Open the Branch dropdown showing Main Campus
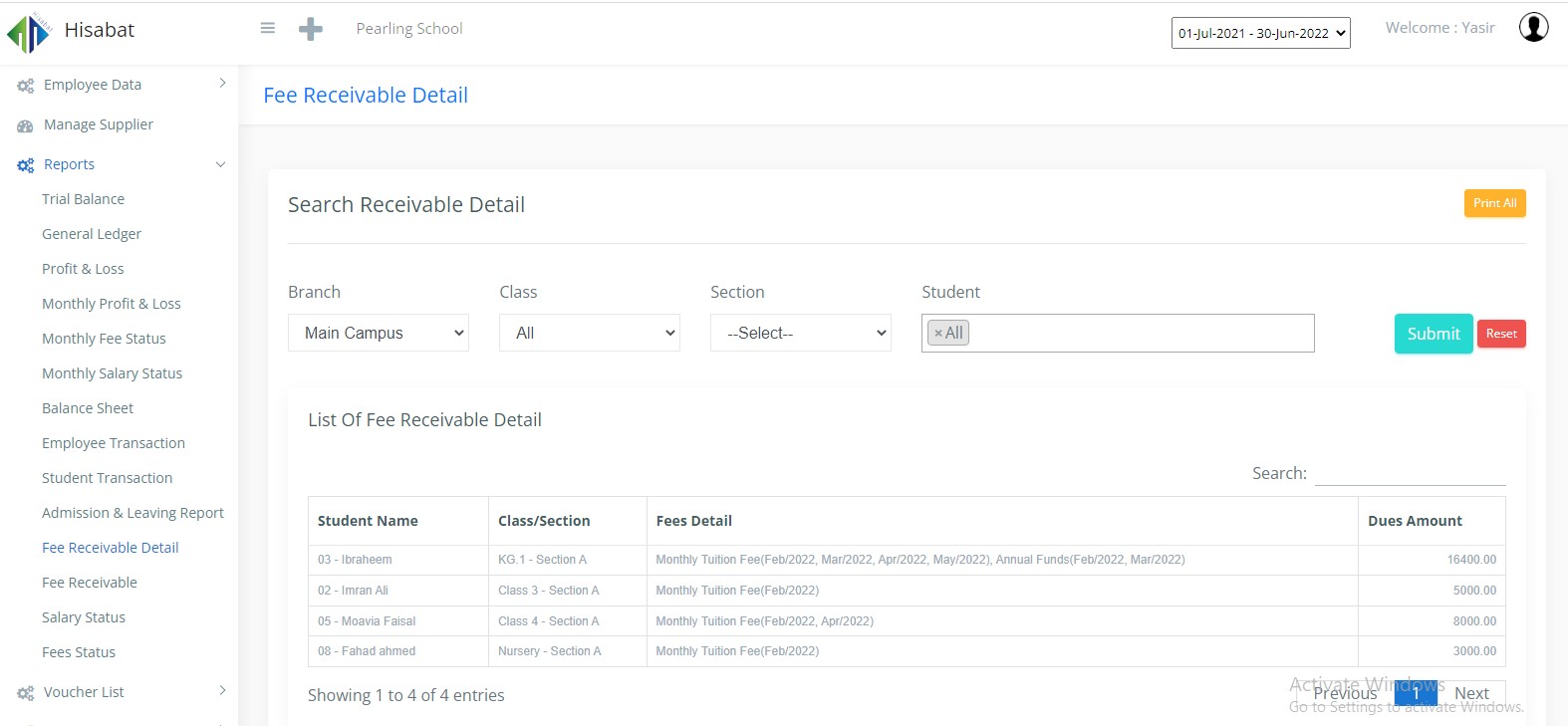The width and height of the screenshot is (1568, 726). (379, 333)
